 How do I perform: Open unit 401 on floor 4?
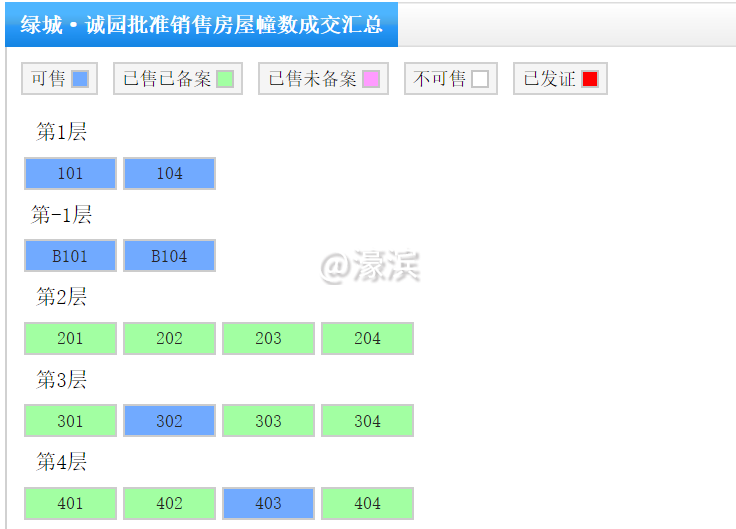coord(70,503)
